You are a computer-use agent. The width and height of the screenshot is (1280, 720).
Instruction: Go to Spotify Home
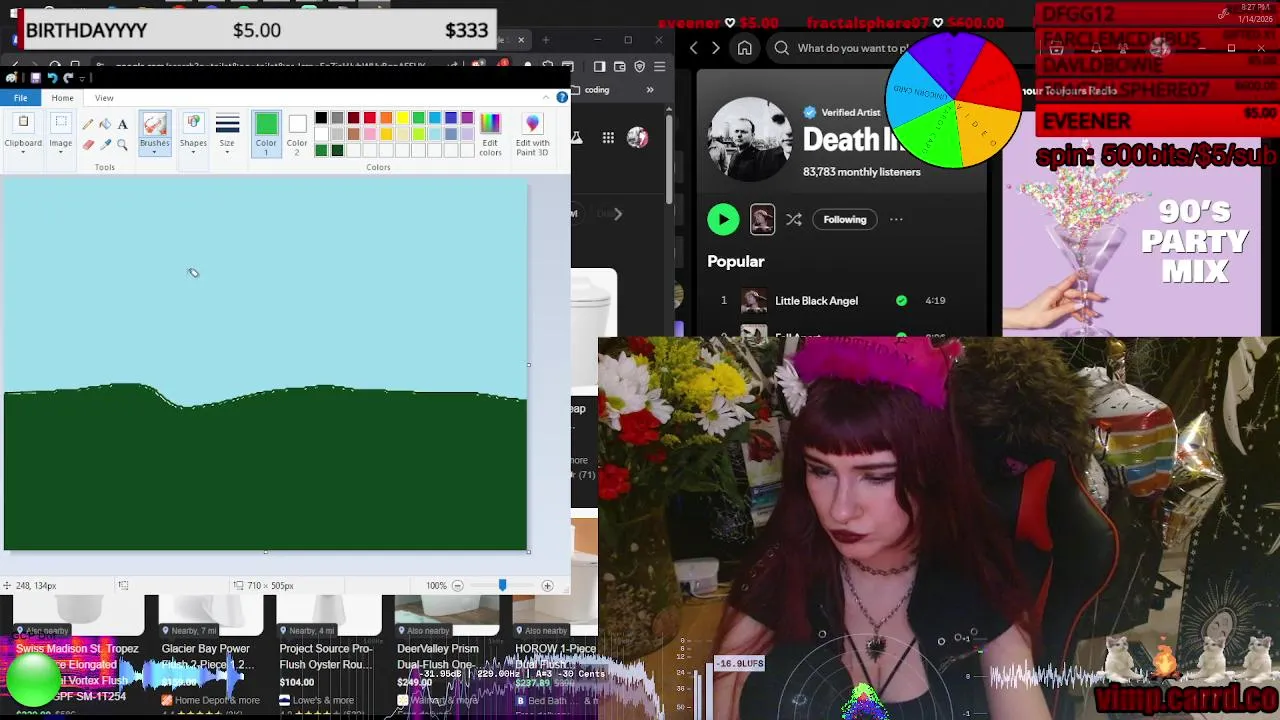[745, 48]
